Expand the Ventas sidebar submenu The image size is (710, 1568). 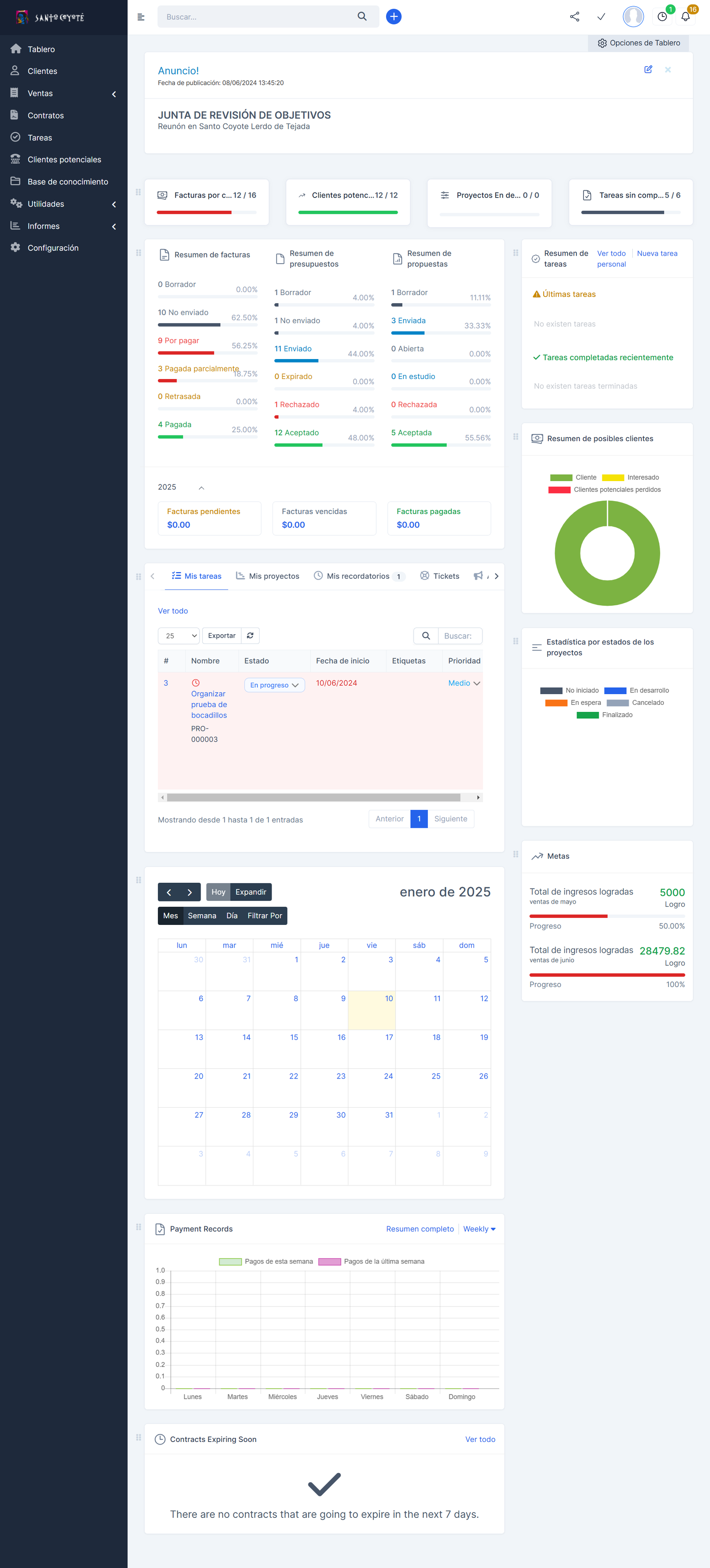[63, 93]
